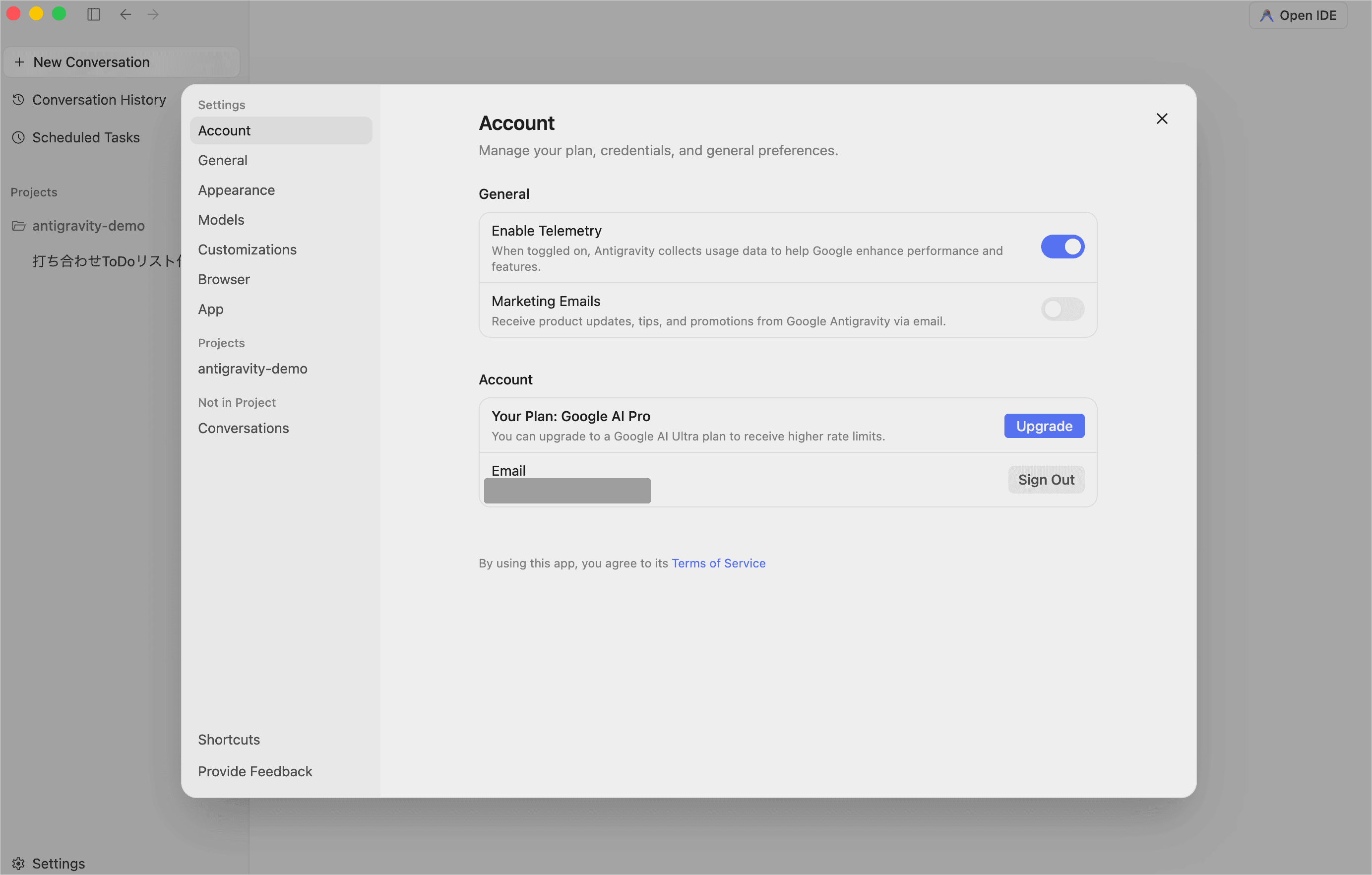Viewport: 1372px width, 875px height.
Task: Click 'Your Plan: Google AI Pro' text
Action: (570, 416)
